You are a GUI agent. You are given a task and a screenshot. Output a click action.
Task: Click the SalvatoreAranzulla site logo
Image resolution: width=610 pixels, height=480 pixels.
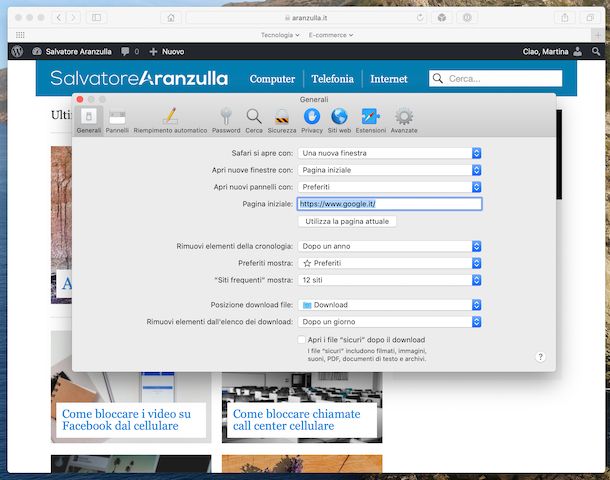tap(139, 78)
